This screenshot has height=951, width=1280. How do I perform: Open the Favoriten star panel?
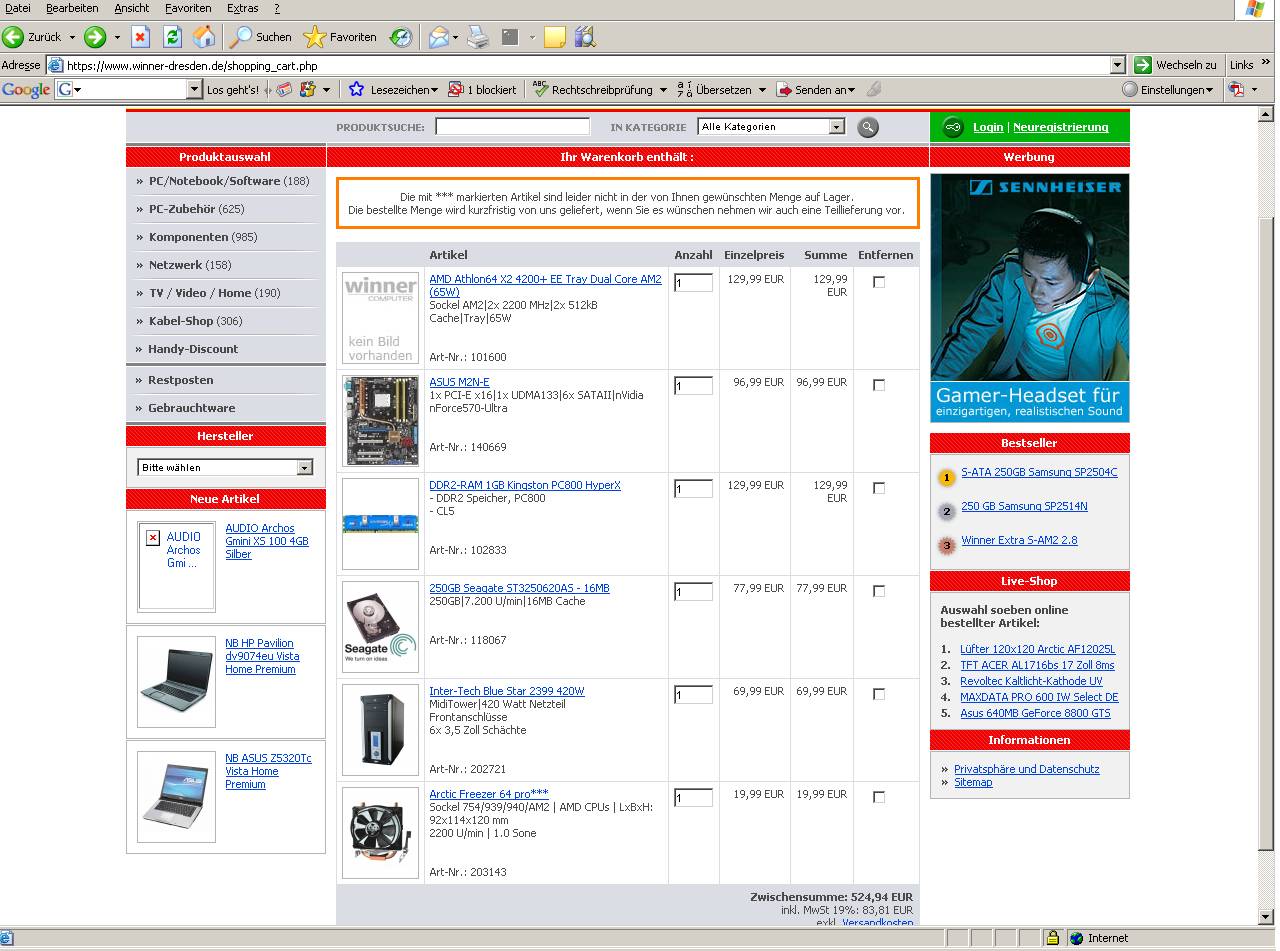click(340, 37)
